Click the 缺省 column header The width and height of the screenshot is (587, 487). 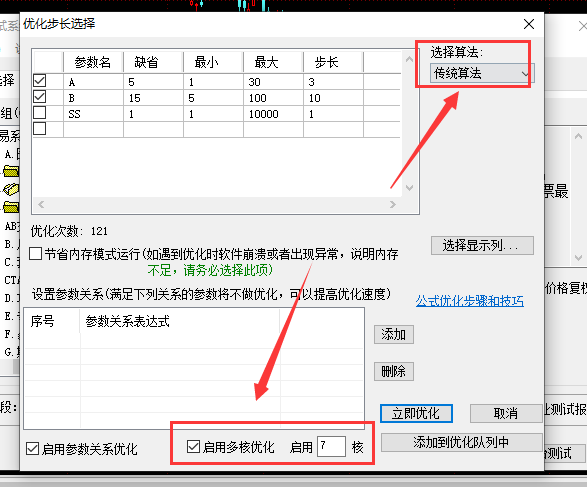point(153,62)
